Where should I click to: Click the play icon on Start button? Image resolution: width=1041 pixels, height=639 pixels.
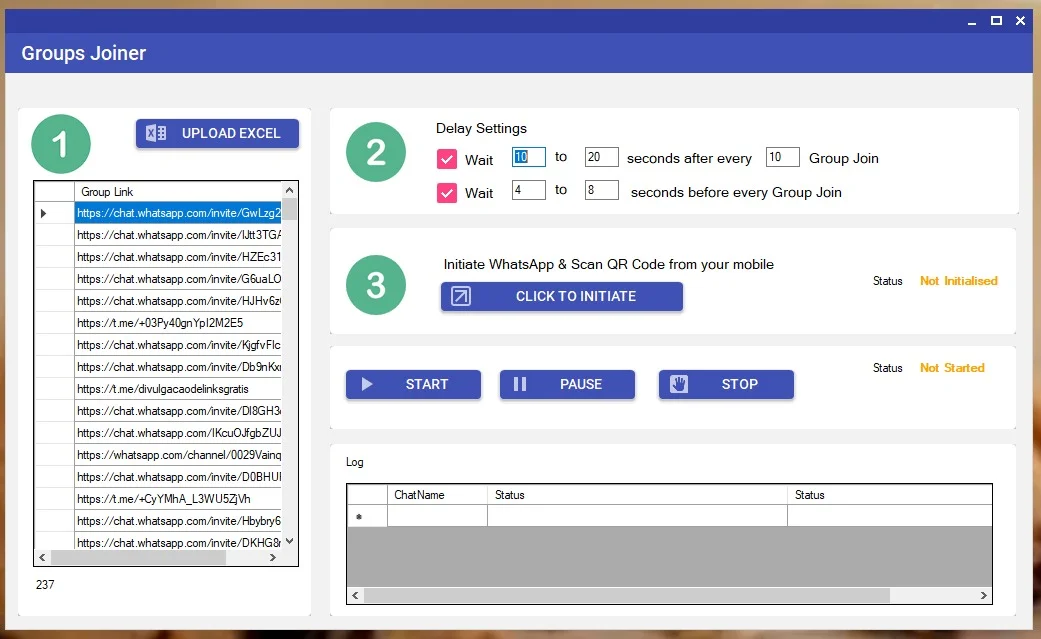[x=367, y=384]
